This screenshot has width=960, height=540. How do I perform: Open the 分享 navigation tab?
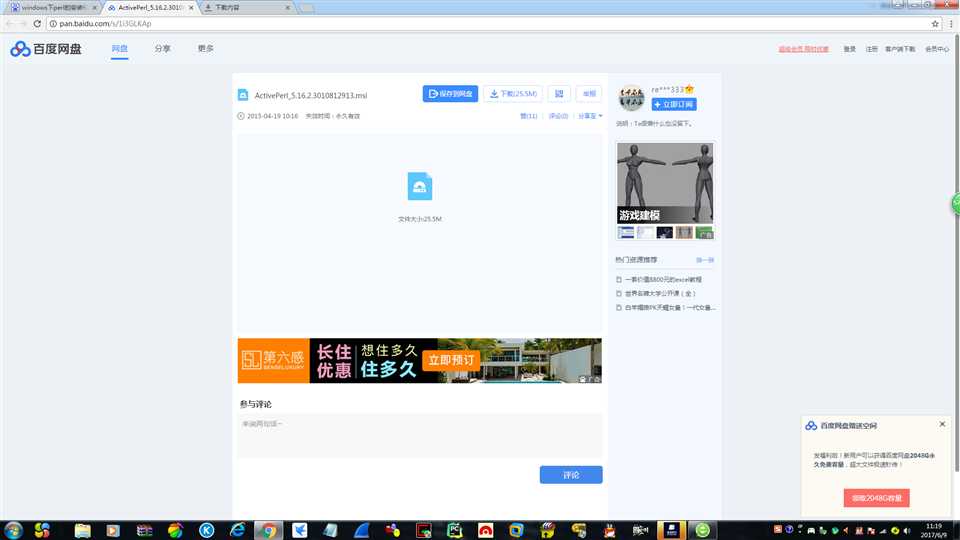[162, 48]
